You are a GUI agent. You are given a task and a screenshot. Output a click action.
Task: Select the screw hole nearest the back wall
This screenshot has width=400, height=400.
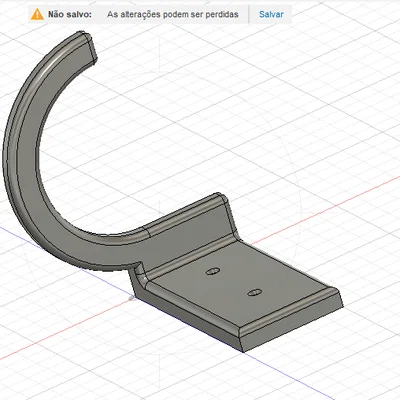(213, 271)
